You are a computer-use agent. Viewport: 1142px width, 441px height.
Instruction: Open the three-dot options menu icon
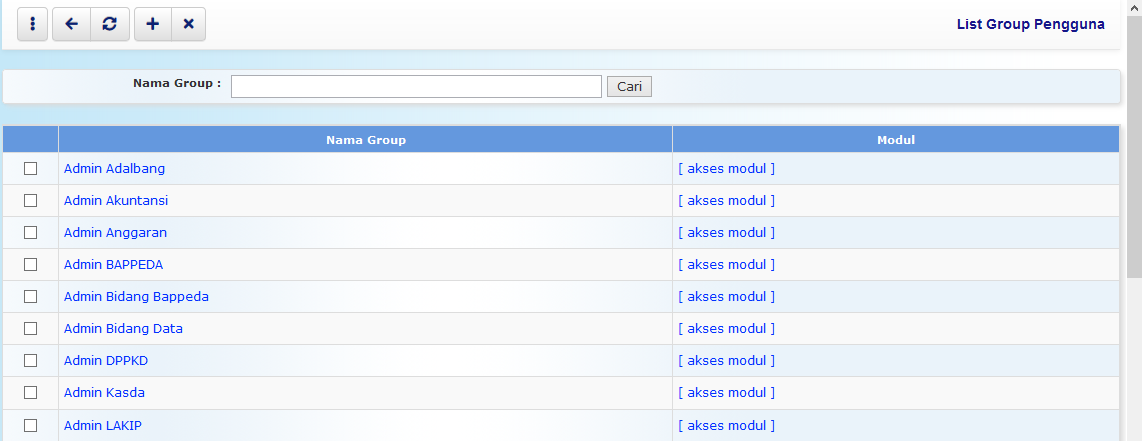click(x=33, y=25)
